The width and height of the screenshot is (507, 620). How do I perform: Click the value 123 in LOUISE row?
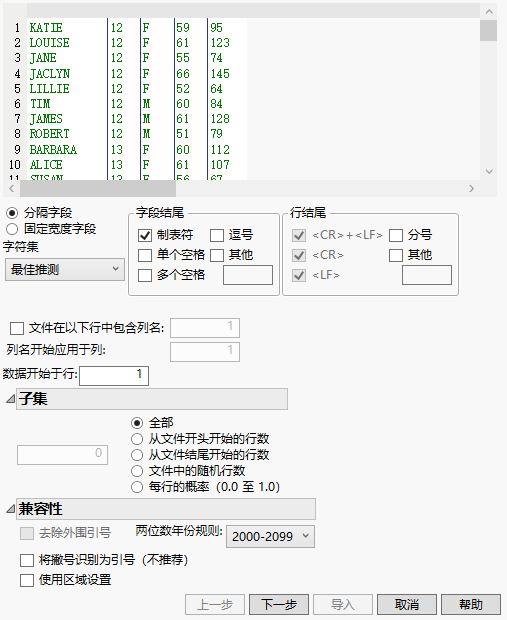(x=220, y=43)
